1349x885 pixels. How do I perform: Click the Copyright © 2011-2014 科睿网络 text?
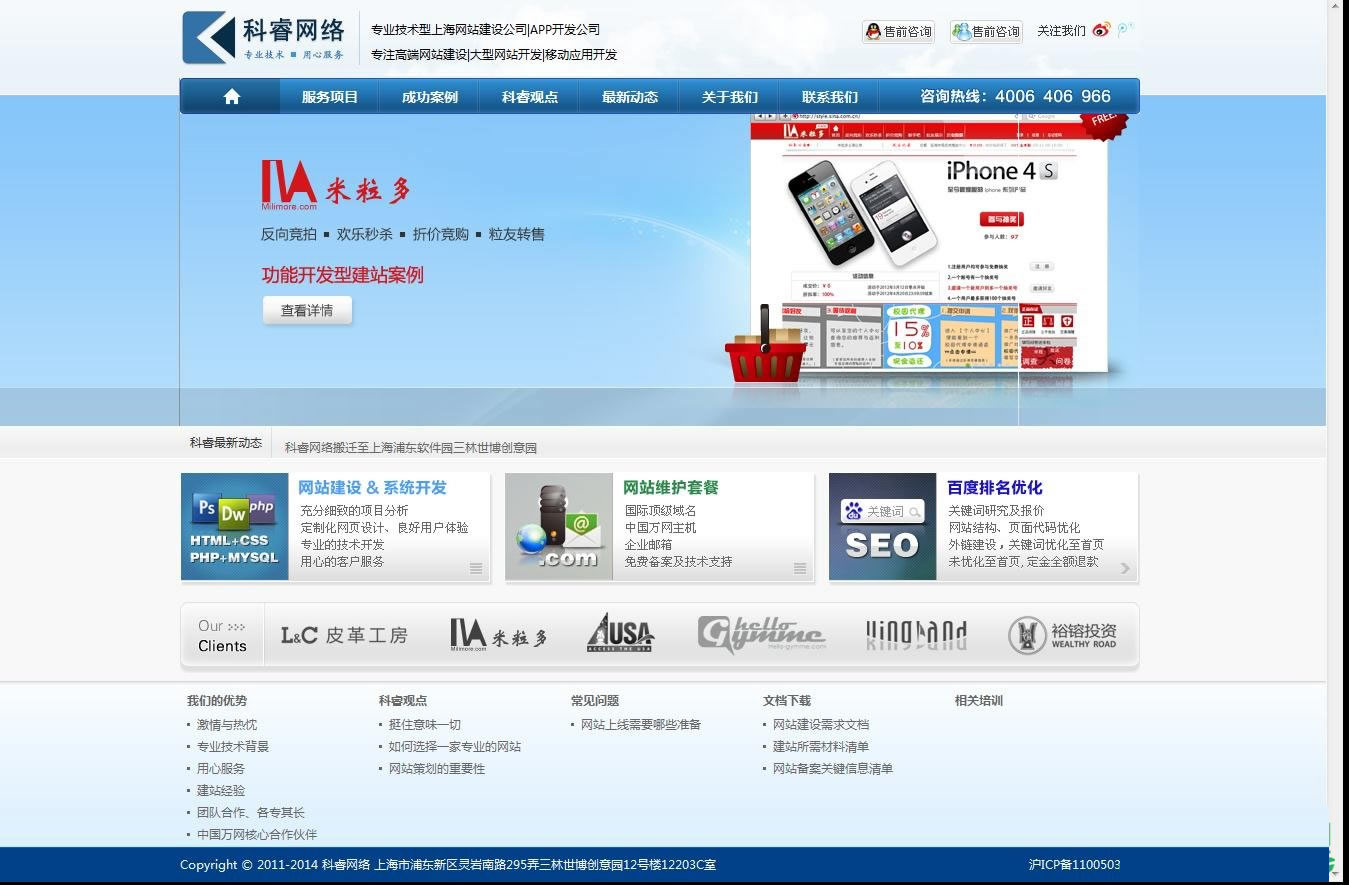[x=275, y=864]
